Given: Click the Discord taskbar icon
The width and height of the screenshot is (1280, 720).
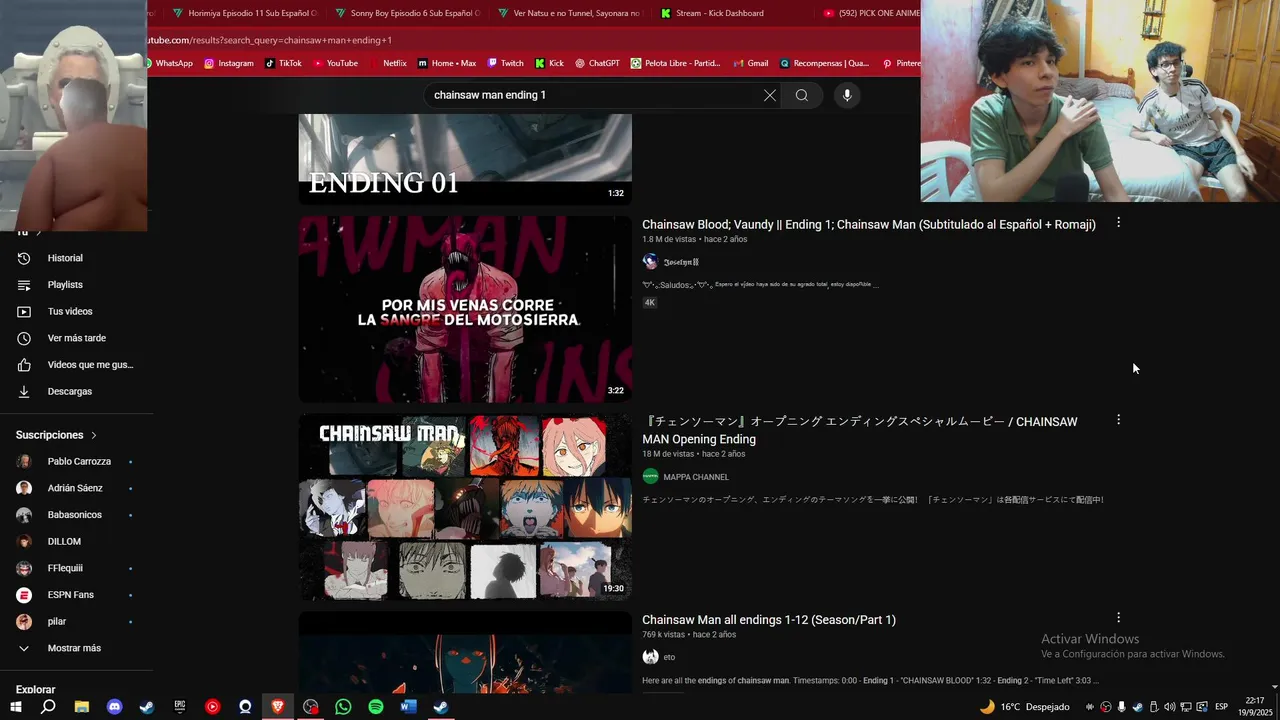Looking at the screenshot, I should (114, 706).
